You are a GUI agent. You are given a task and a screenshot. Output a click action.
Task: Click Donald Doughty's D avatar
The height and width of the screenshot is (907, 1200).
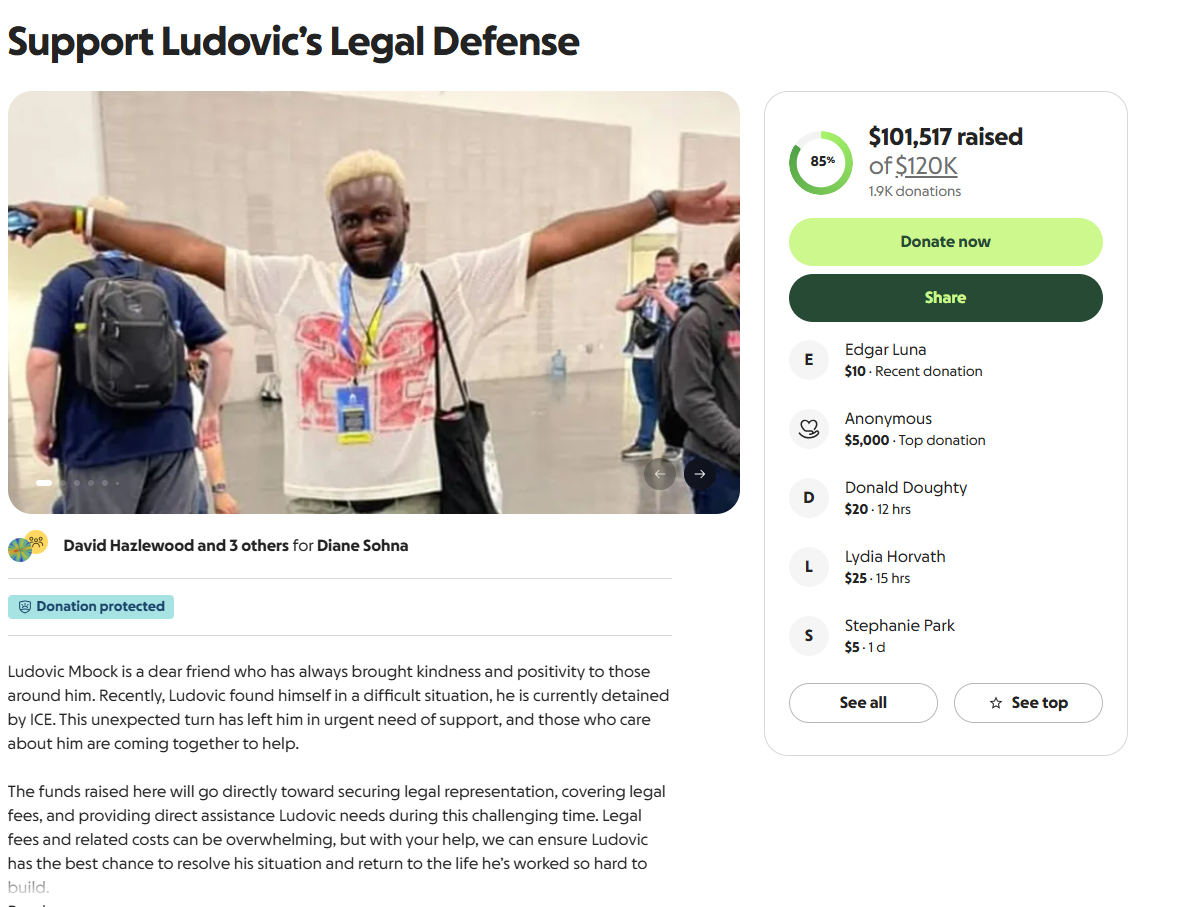point(809,498)
